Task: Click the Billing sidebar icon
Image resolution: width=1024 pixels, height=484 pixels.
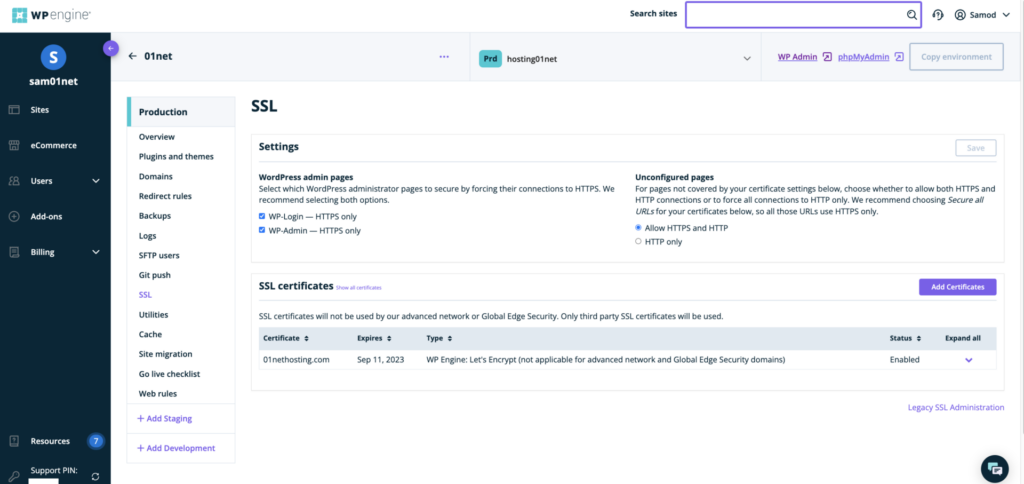Action: pos(14,252)
